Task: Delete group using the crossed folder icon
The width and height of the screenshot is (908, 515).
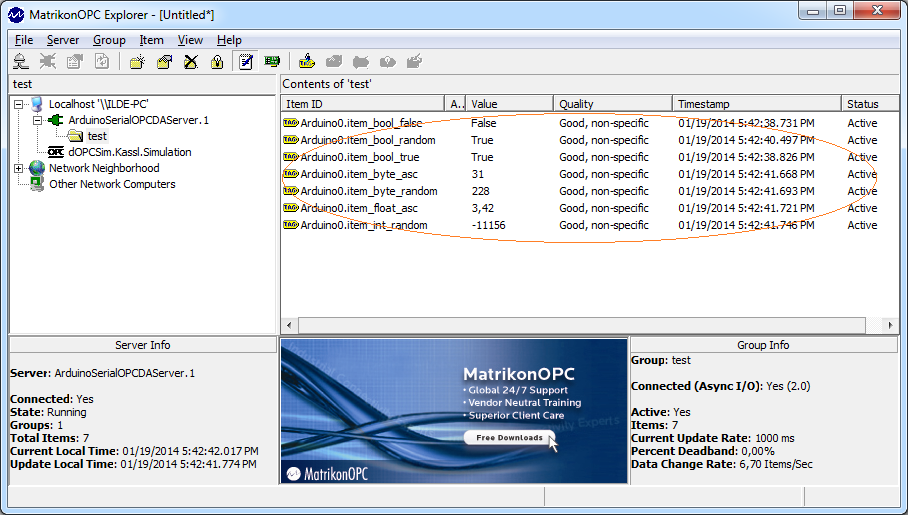Action: 191,61
